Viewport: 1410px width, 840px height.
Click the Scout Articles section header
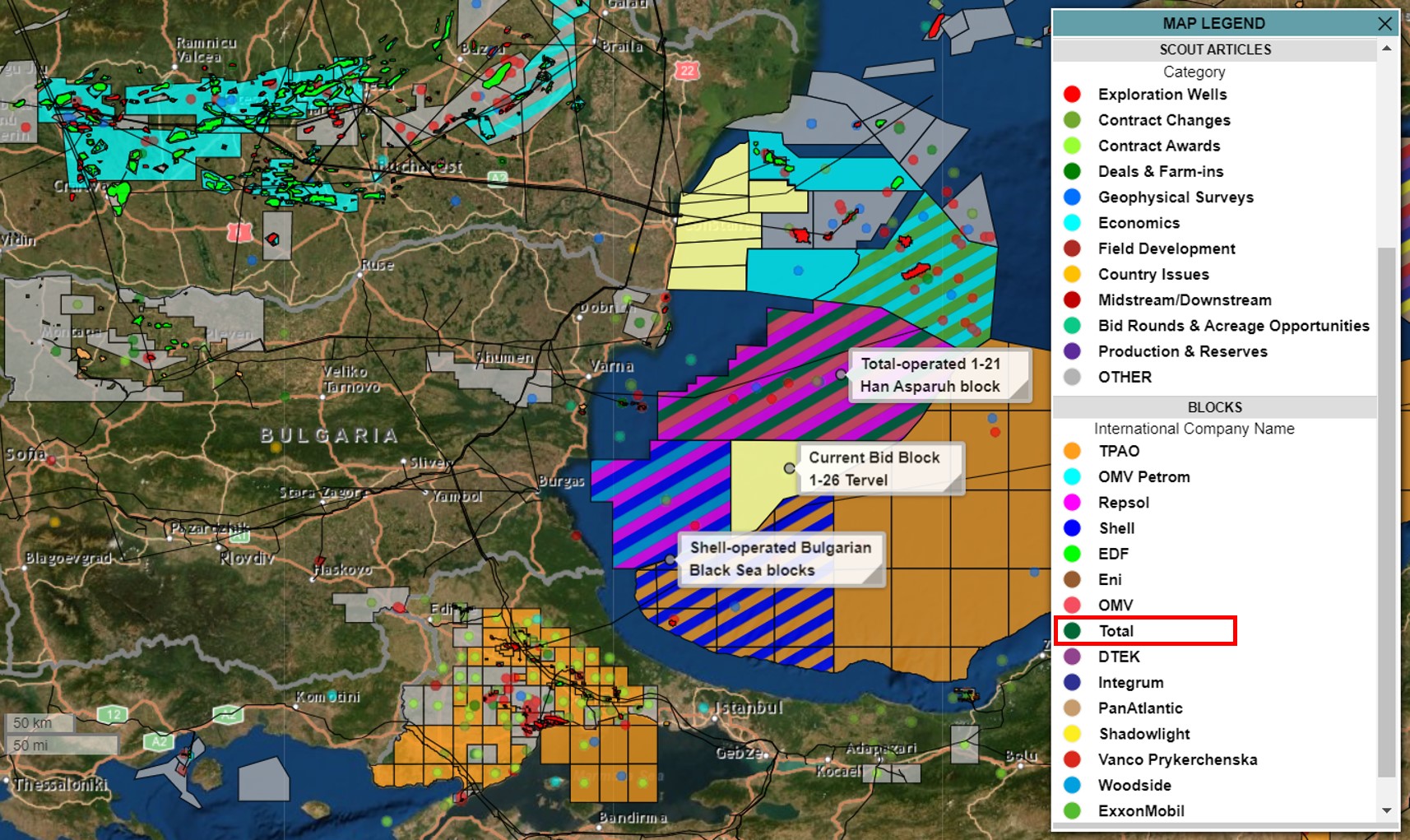(1214, 49)
